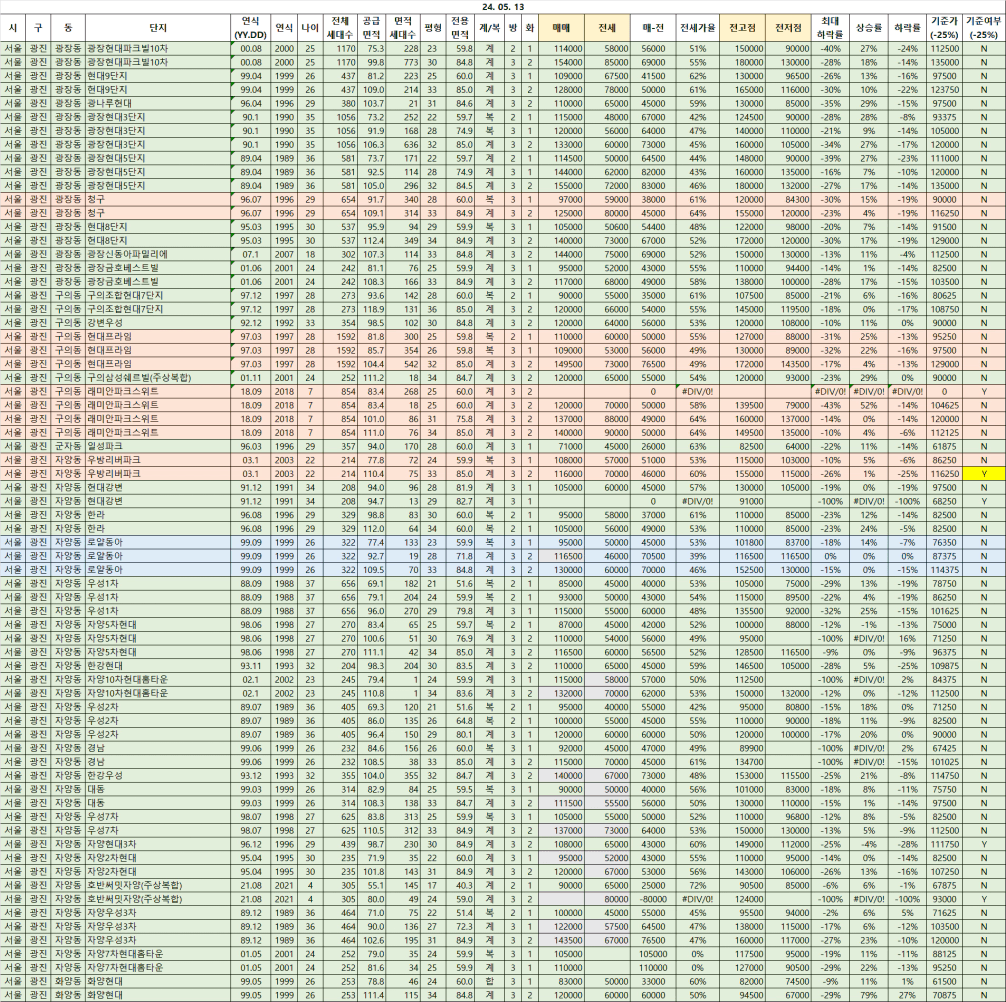Select 매매 value 149500 in 현대프라임 row

coord(561,364)
